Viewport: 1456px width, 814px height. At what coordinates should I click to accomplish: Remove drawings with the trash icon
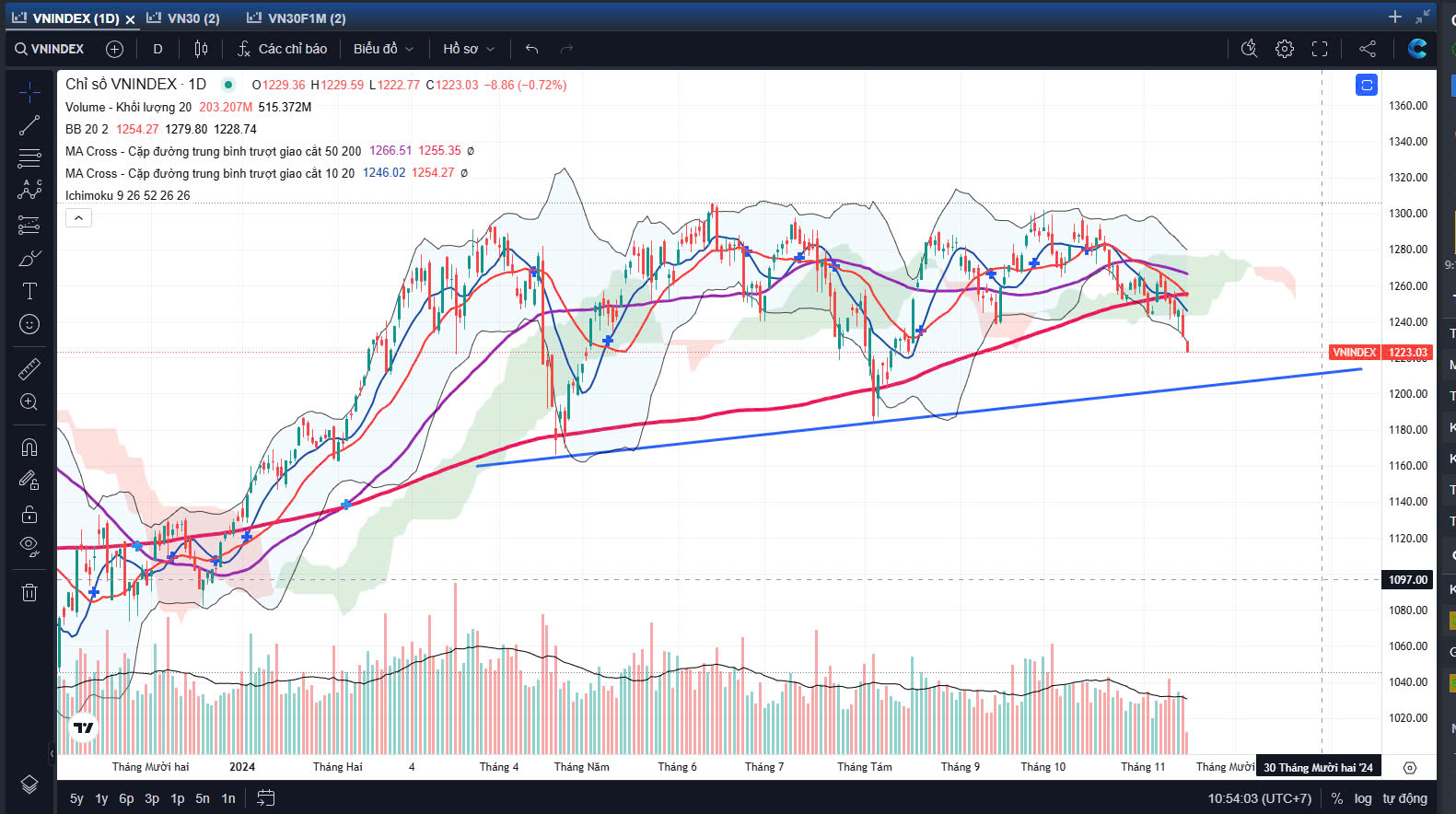[x=29, y=592]
